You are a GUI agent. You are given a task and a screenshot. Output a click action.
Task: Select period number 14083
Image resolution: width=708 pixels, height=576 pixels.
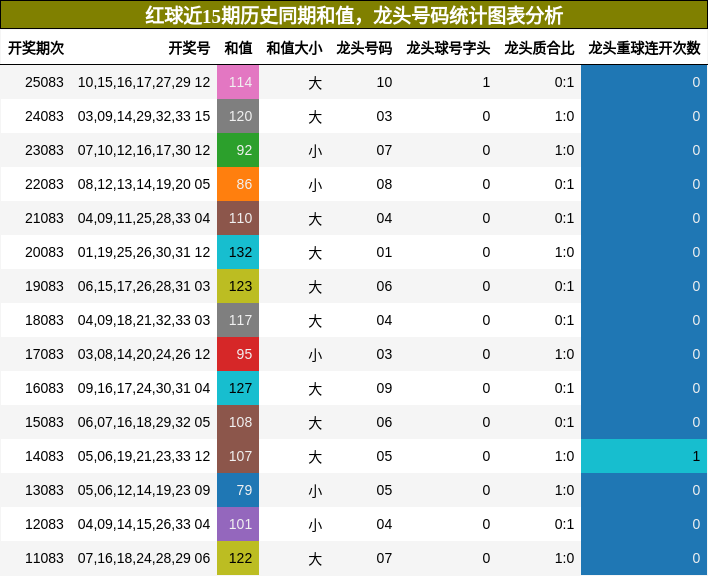[44, 456]
